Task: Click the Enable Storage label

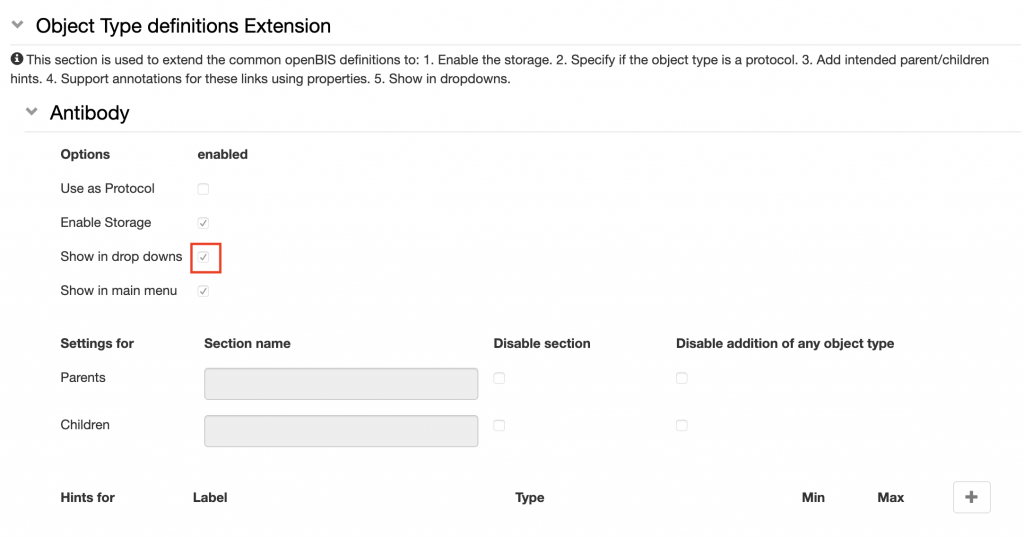Action: click(x=106, y=222)
